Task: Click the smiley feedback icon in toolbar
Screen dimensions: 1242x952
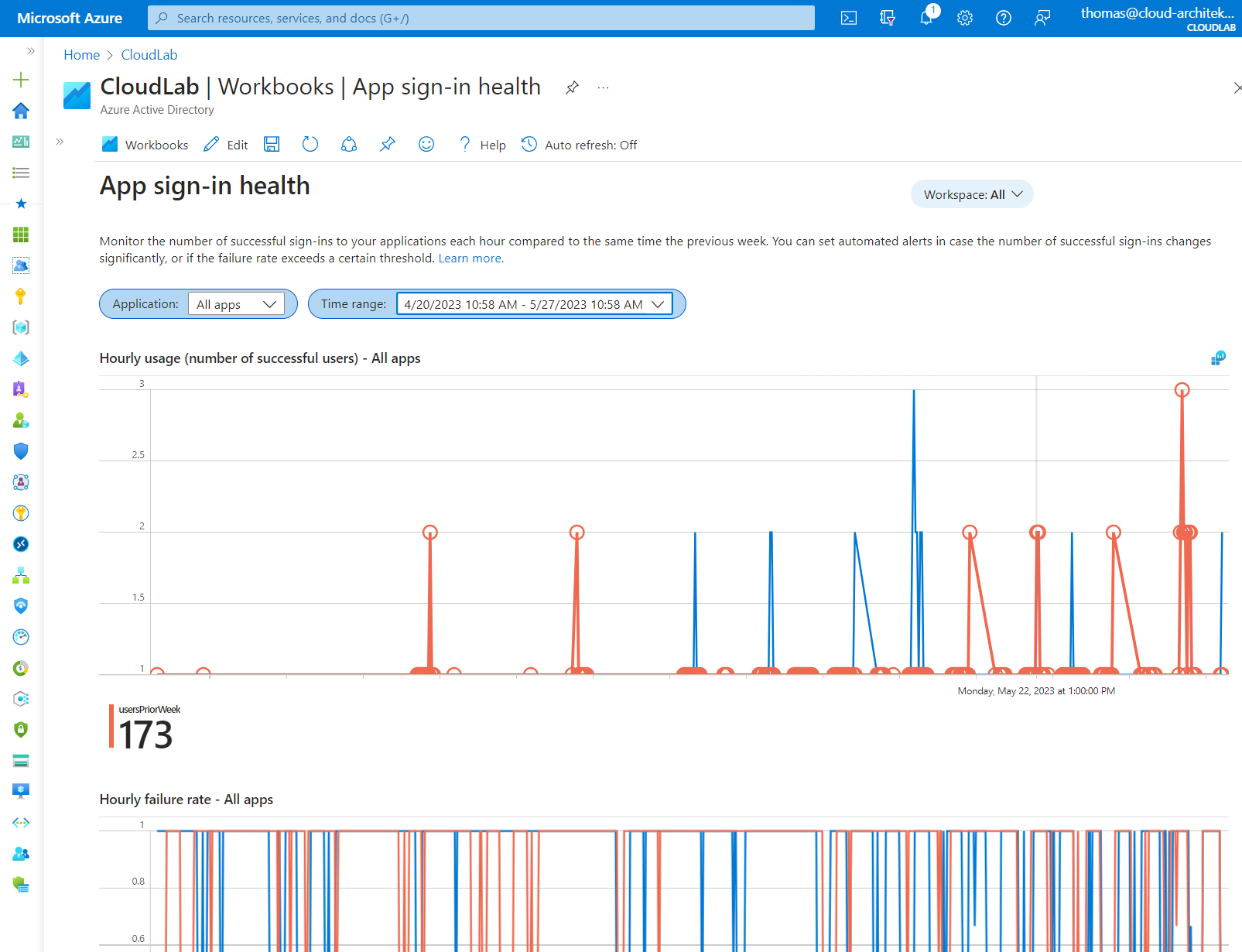Action: click(x=426, y=144)
